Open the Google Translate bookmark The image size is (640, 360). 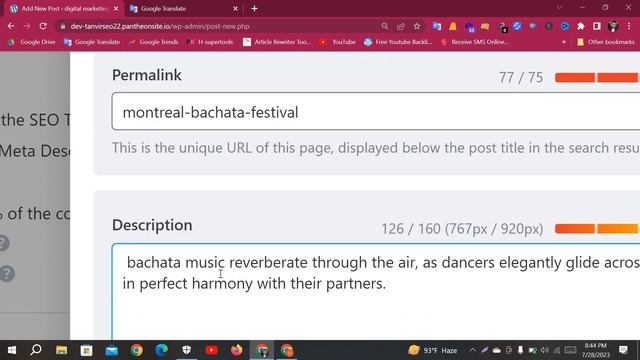pos(92,42)
